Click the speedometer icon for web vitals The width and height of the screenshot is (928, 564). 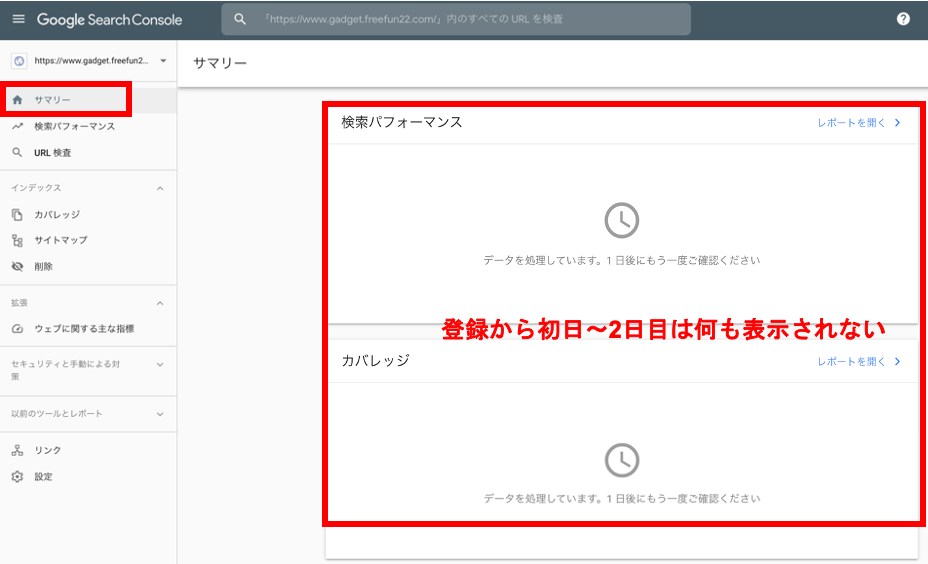(x=17, y=328)
